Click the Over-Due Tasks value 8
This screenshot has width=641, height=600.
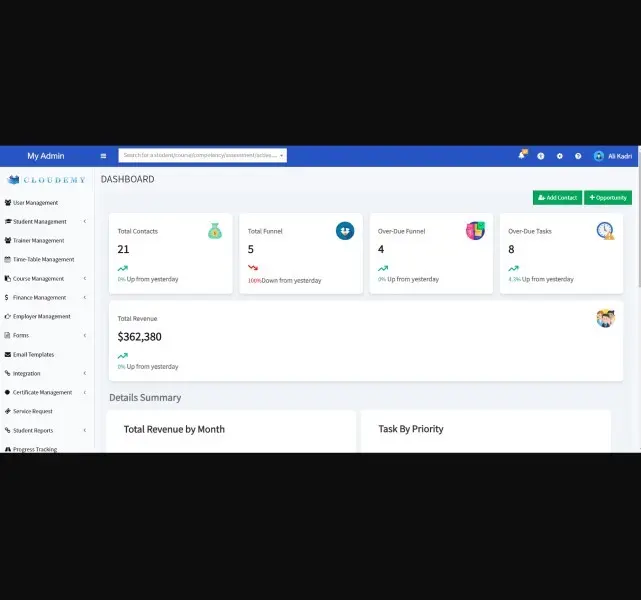click(511, 249)
